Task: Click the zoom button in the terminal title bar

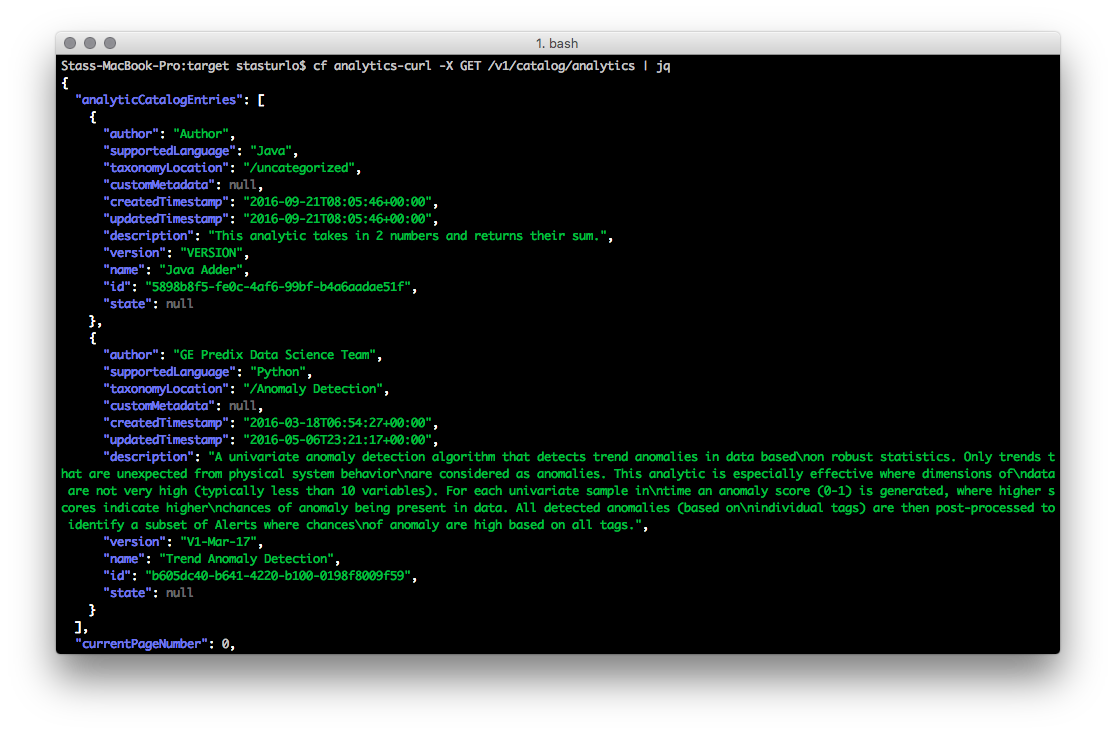Action: point(110,43)
